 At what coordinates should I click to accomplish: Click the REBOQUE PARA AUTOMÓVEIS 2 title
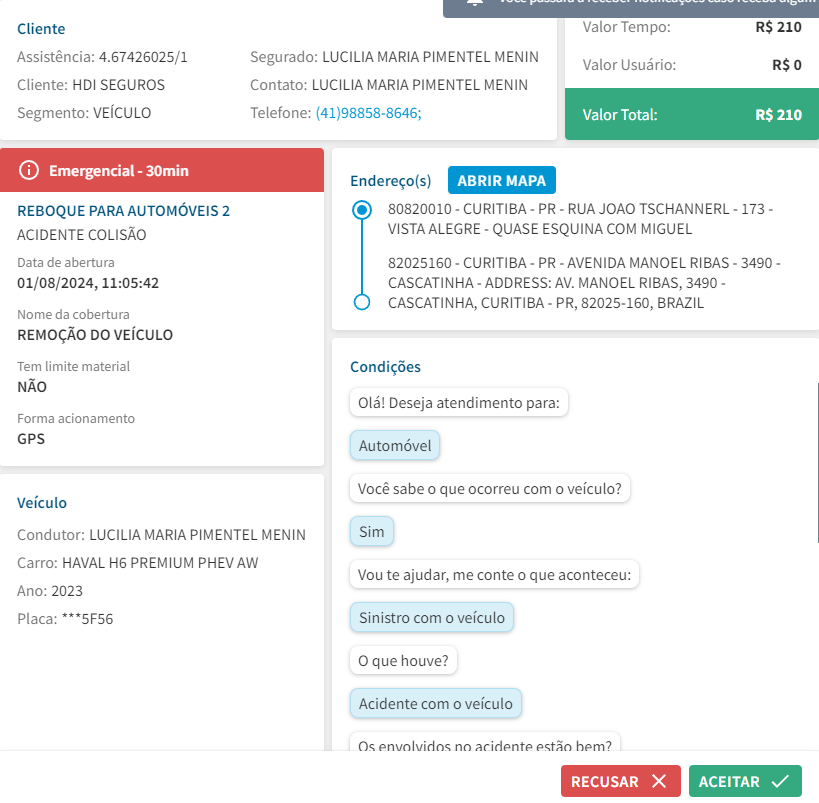(124, 211)
